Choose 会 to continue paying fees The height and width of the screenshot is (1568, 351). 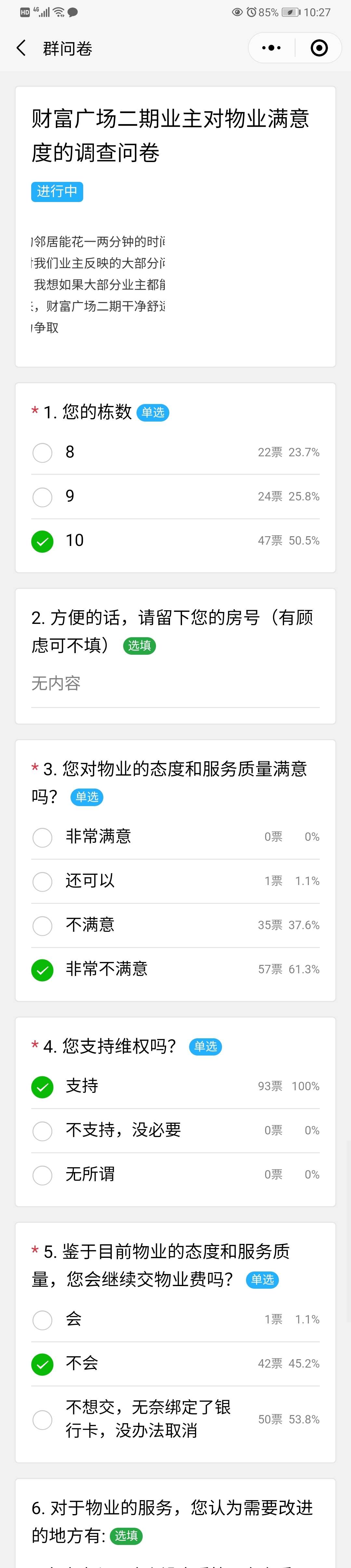(x=175, y=1319)
